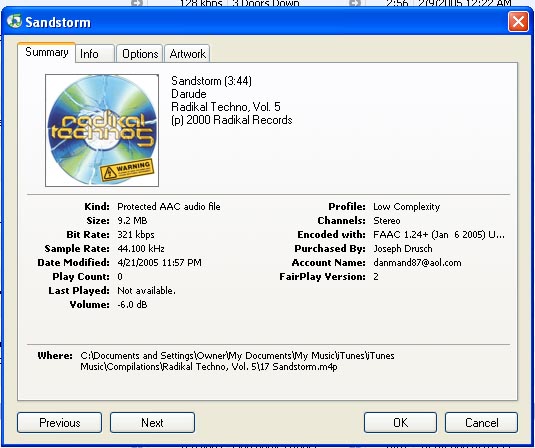This screenshot has width=535, height=448.
Task: Switch to the Info tab
Action: tap(95, 54)
